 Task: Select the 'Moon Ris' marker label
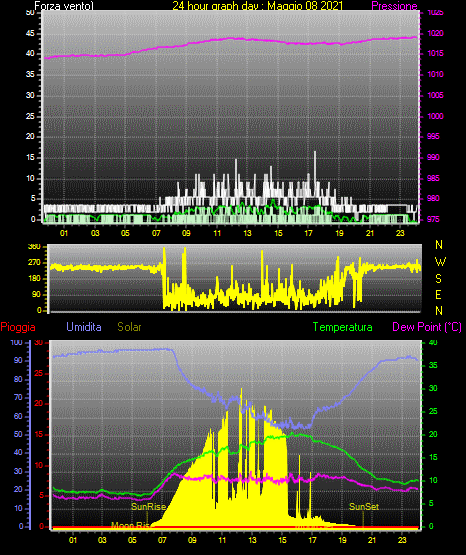[x=131, y=525]
